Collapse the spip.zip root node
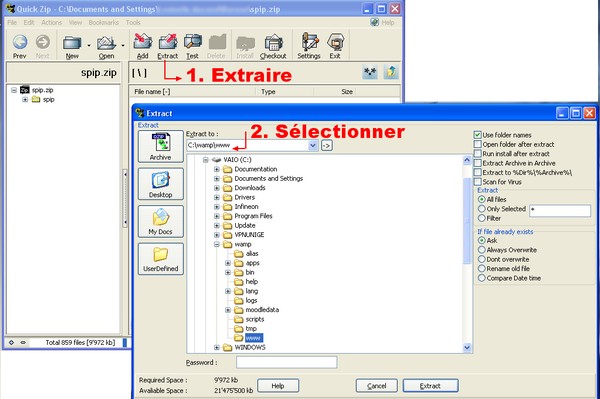600x399 pixels. pos(14,90)
